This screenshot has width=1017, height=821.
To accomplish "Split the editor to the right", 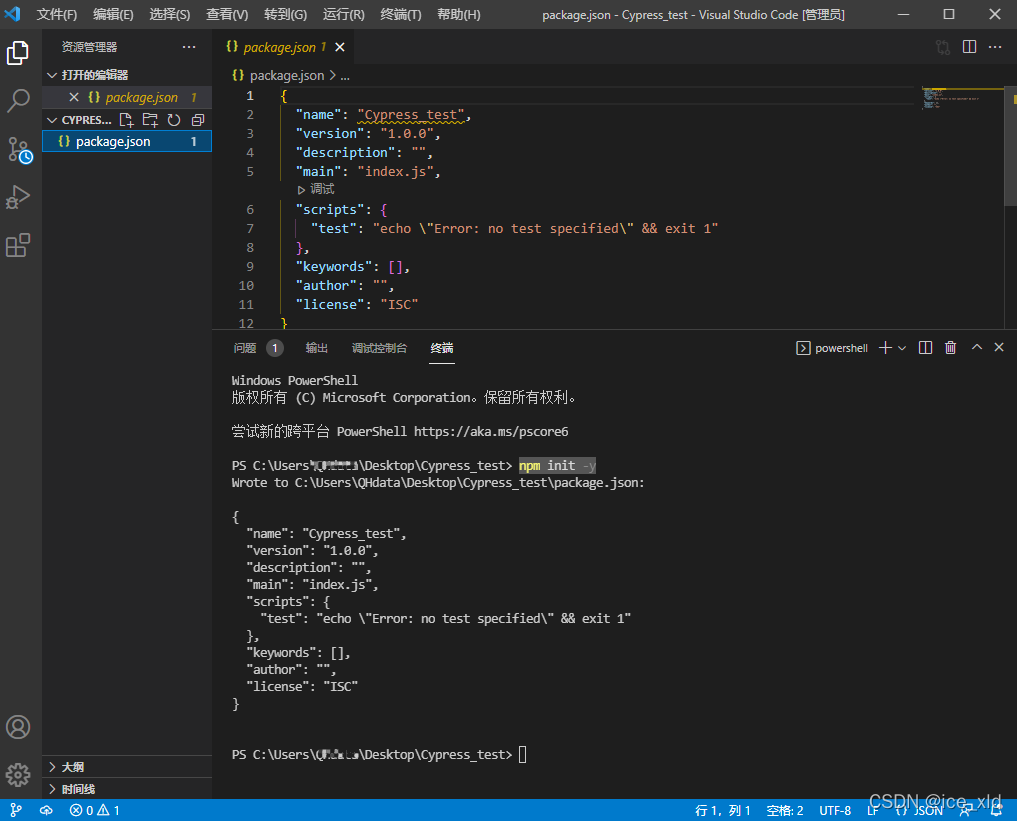I will click(969, 47).
